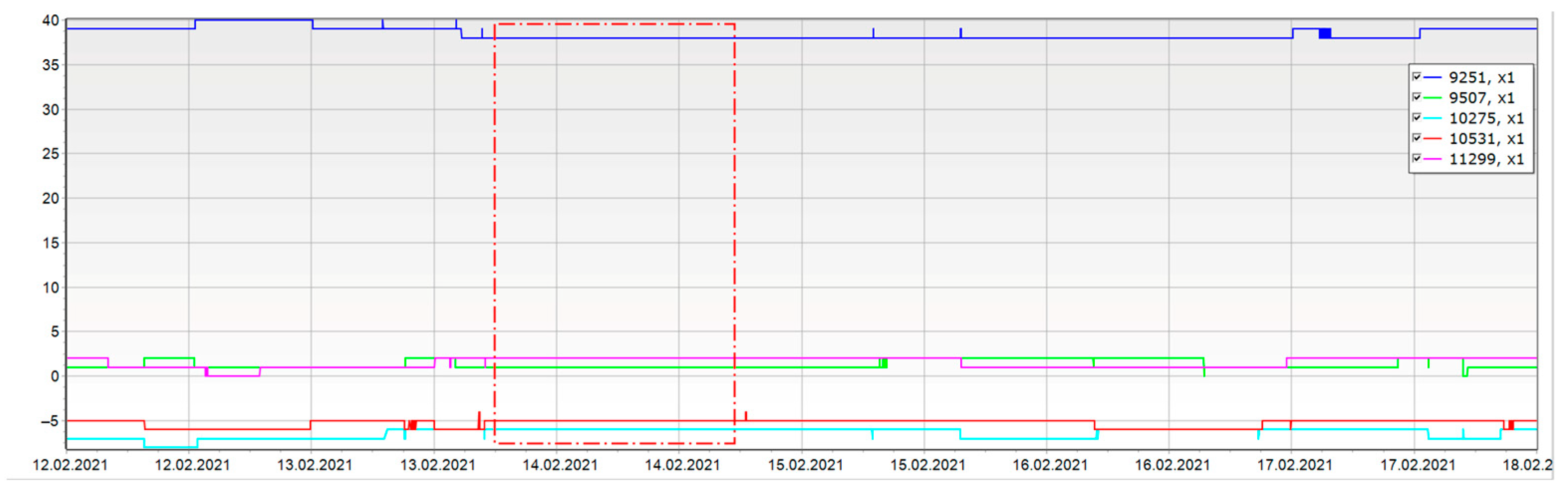1568x499 pixels.
Task: Toggle the 9507, x1 series checkbox
Action: [x=1417, y=98]
